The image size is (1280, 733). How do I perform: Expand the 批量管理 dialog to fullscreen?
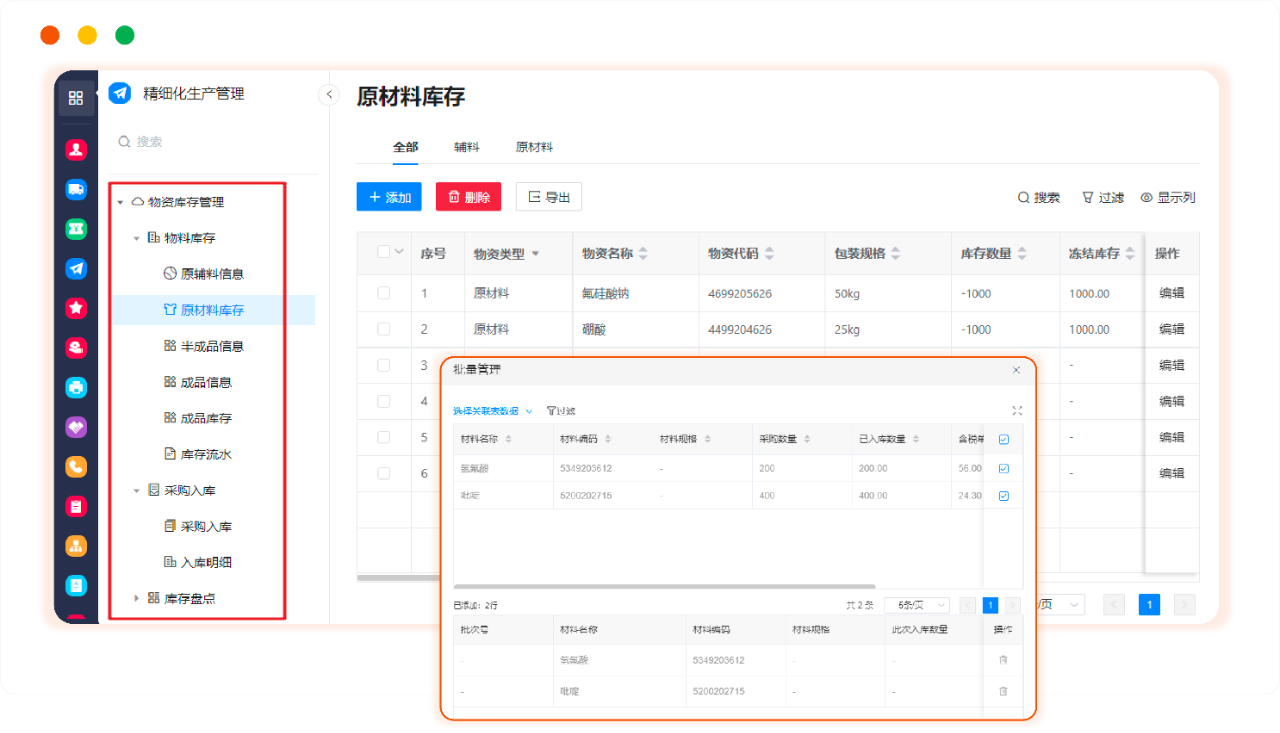click(1017, 411)
